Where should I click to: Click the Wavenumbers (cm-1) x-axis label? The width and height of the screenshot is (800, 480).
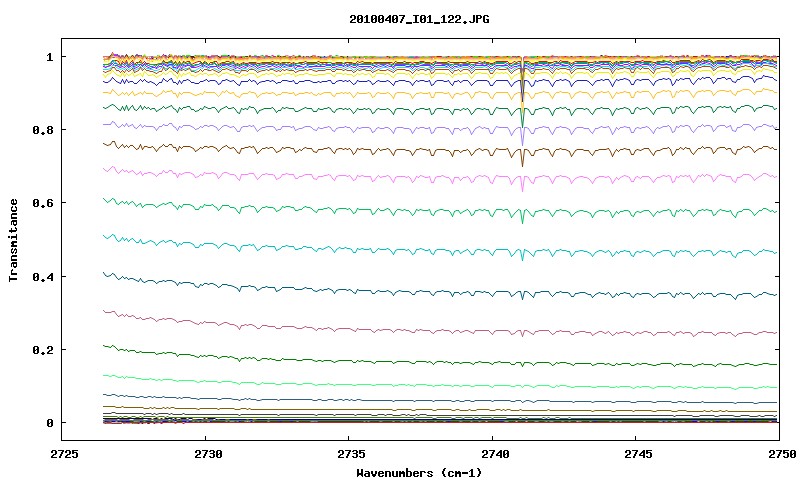click(419, 473)
